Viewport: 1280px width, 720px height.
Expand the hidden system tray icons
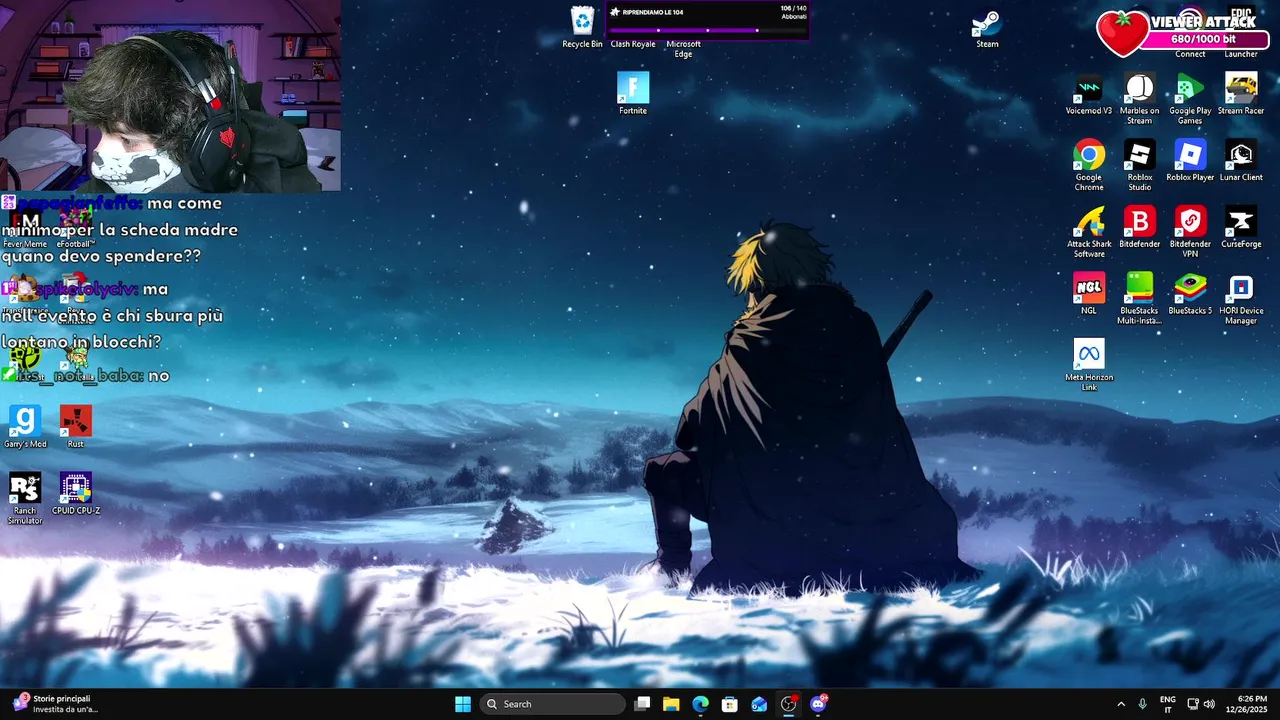[x=1121, y=704]
